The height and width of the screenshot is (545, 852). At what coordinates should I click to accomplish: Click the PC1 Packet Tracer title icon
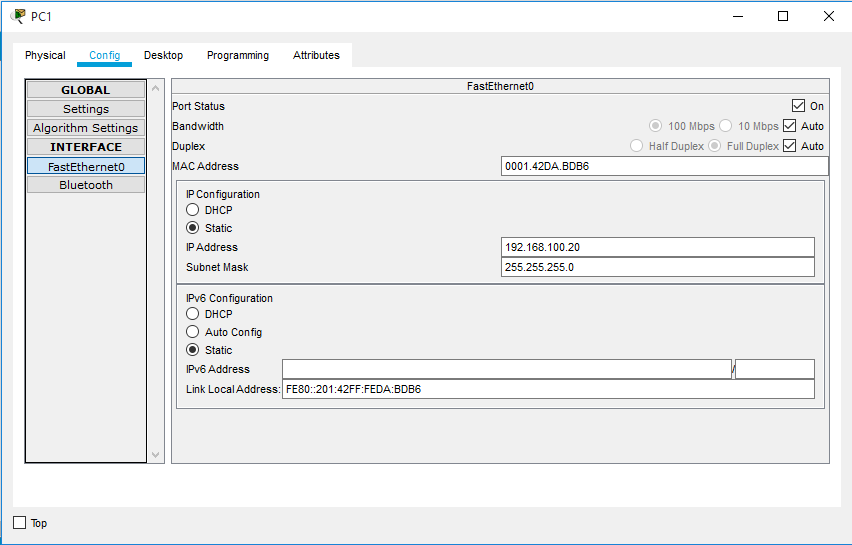[18, 16]
